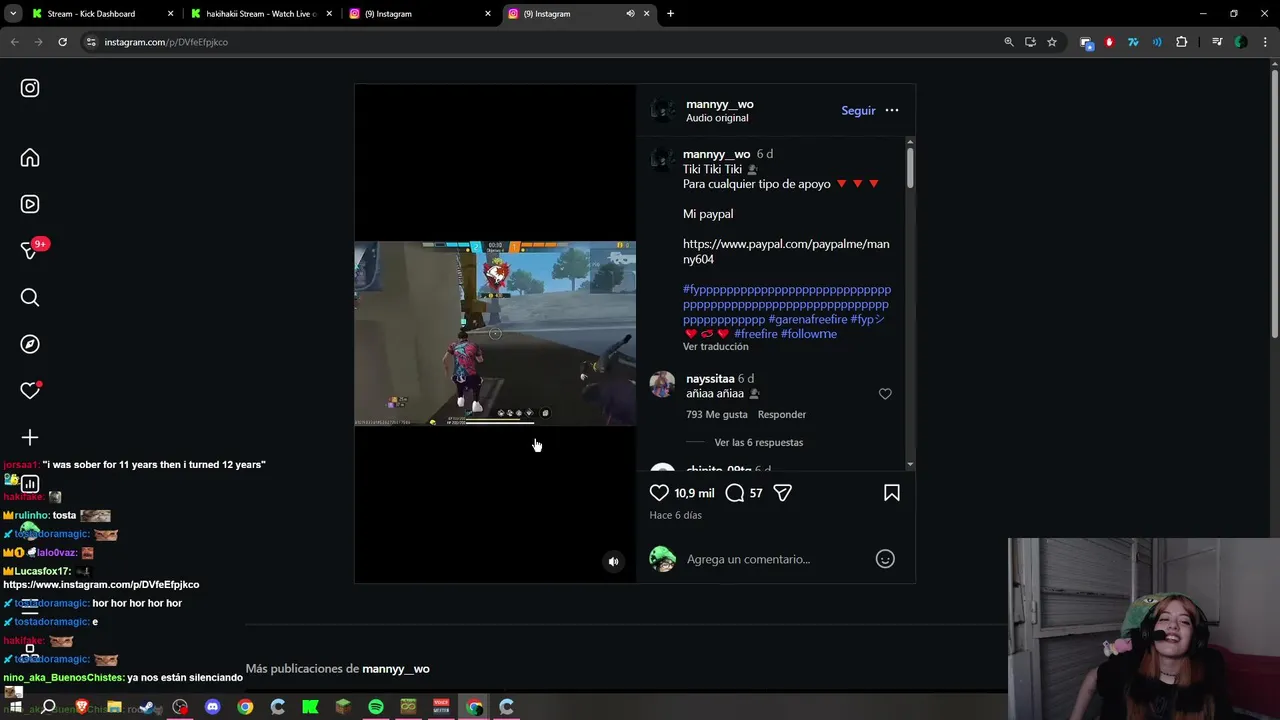Install app icon in address bar
Image resolution: width=1280 pixels, height=720 pixels.
[x=1030, y=42]
